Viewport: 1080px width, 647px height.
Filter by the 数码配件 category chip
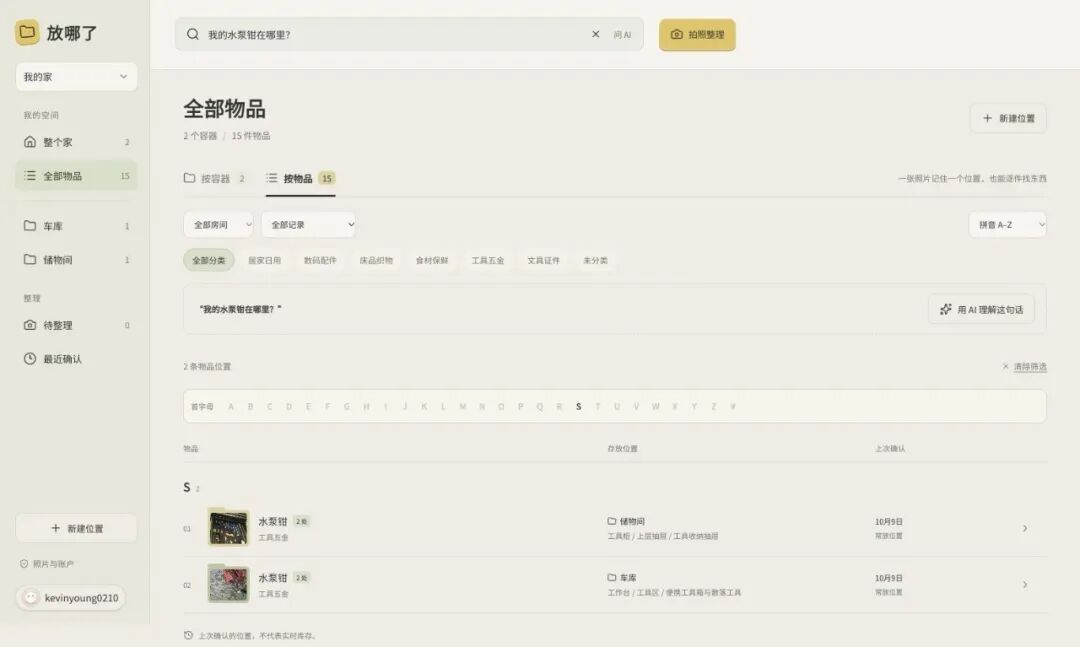[320, 260]
